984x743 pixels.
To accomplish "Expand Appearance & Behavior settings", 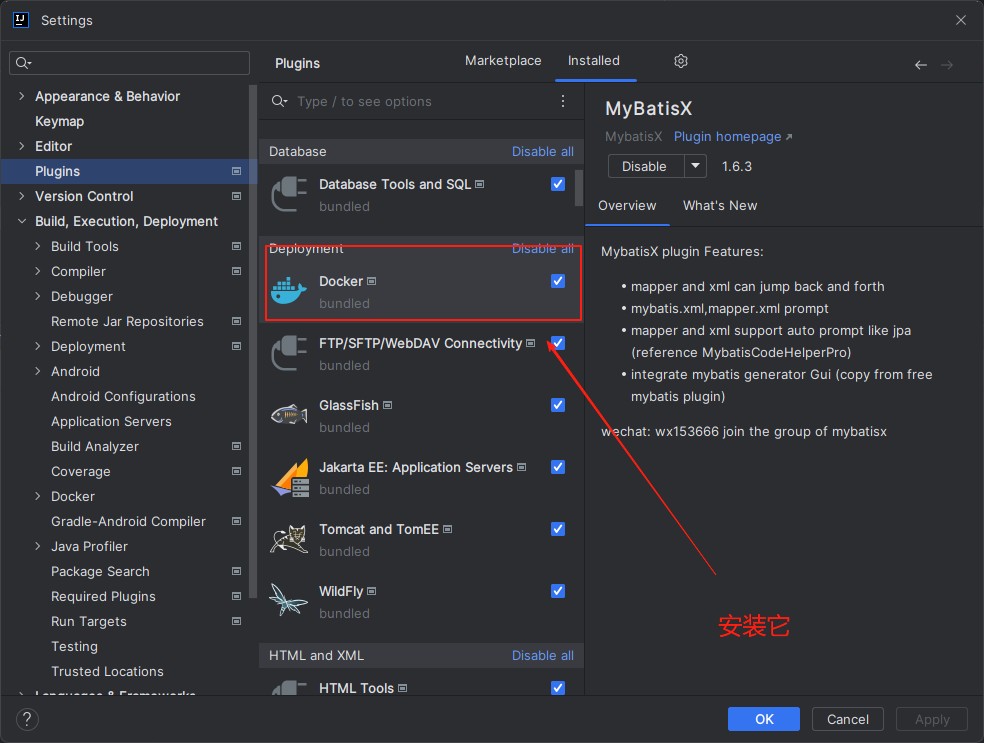I will point(22,96).
